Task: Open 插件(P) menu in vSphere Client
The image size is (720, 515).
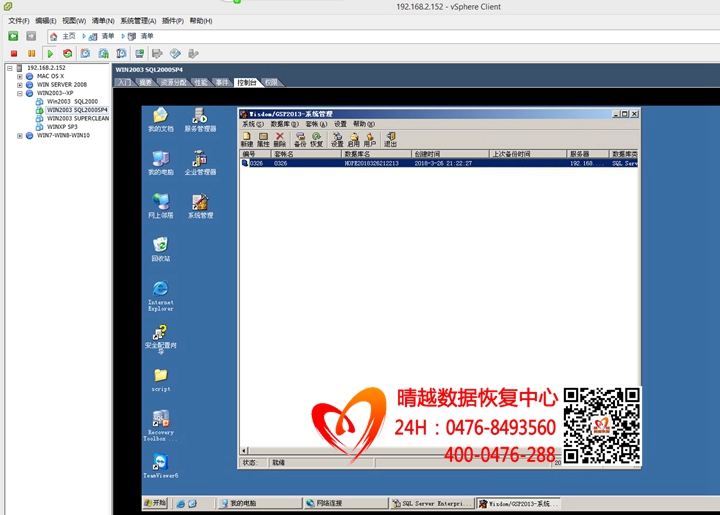Action: point(173,21)
